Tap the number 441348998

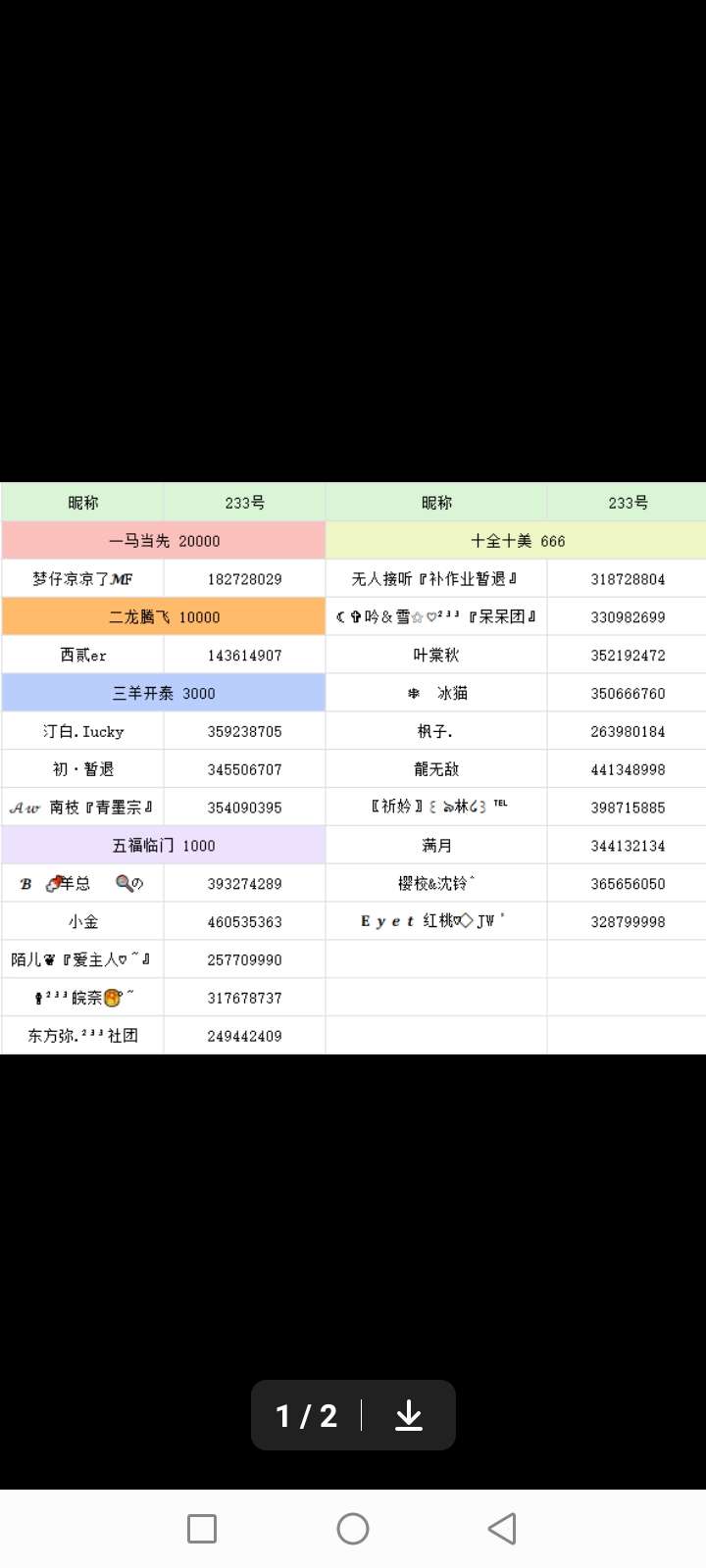coord(628,769)
